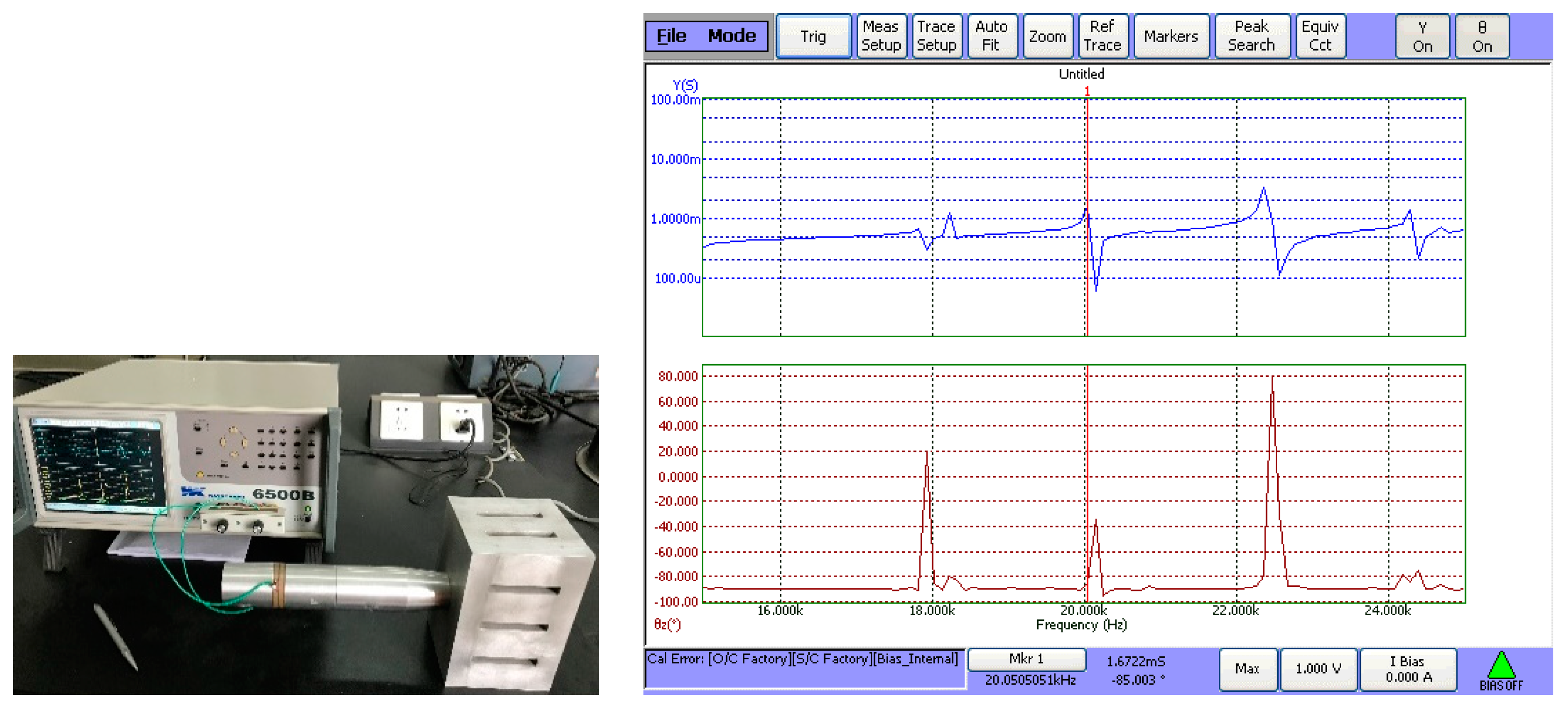Click the Zoom toolbar button

click(1047, 37)
